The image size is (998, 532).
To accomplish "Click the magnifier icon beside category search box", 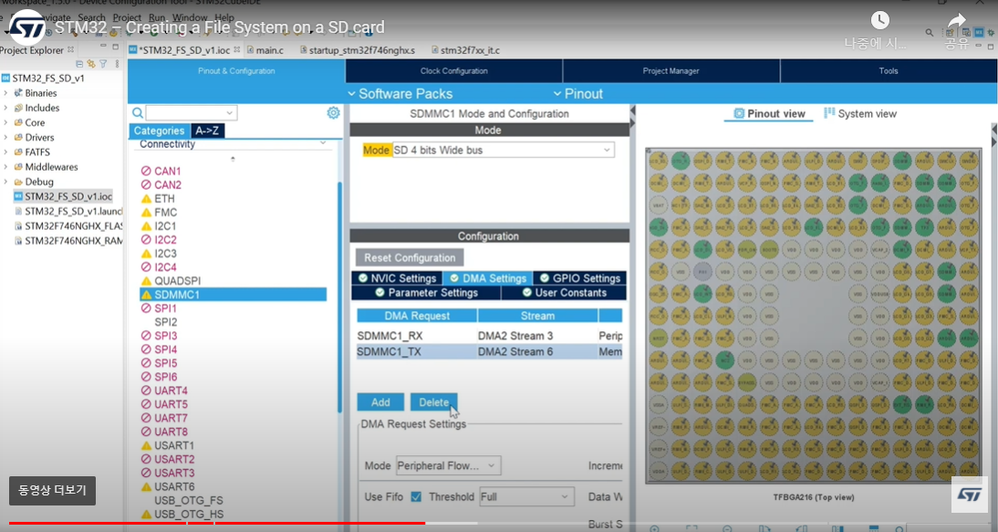I will pos(137,113).
